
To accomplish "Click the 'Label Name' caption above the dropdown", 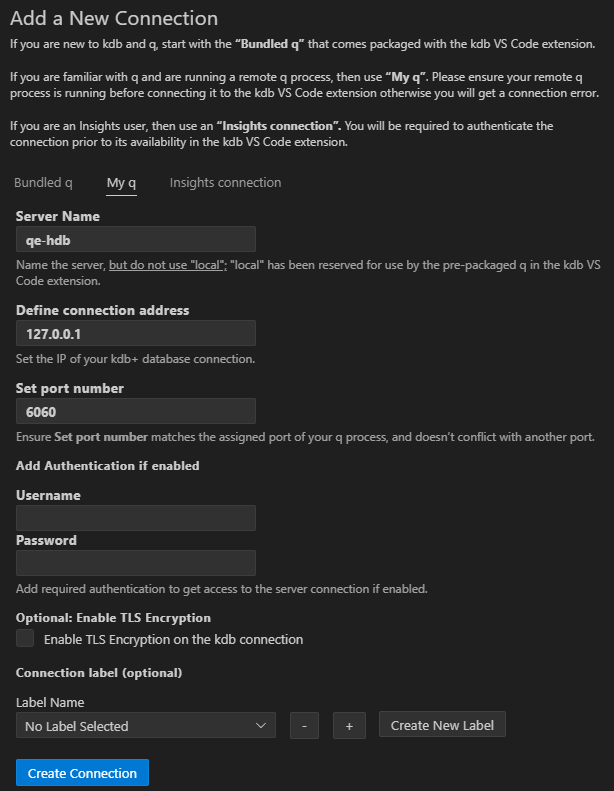I will 50,702.
